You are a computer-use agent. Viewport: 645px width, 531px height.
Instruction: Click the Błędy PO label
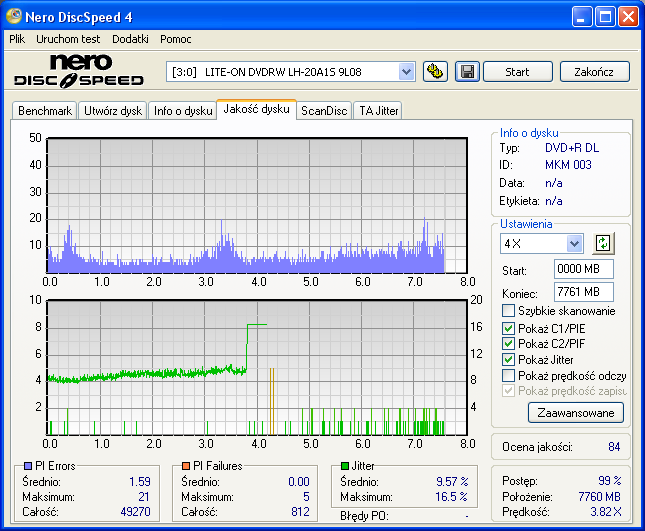[x=364, y=516]
